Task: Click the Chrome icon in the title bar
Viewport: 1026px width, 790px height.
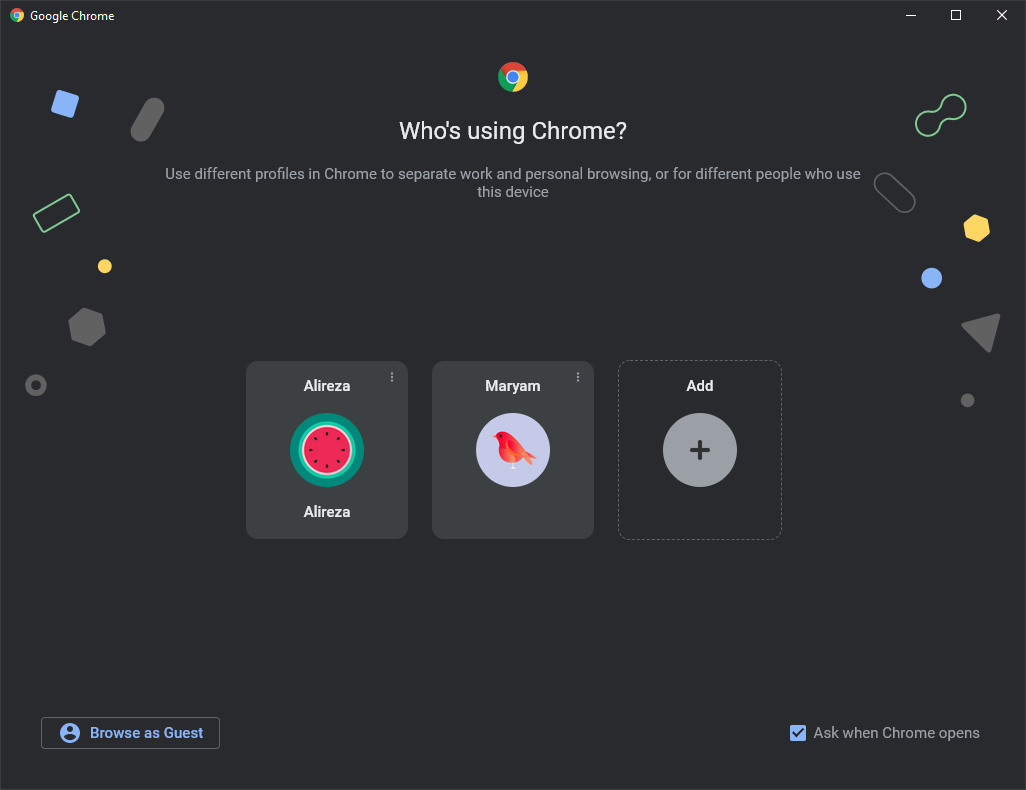Action: 16,15
